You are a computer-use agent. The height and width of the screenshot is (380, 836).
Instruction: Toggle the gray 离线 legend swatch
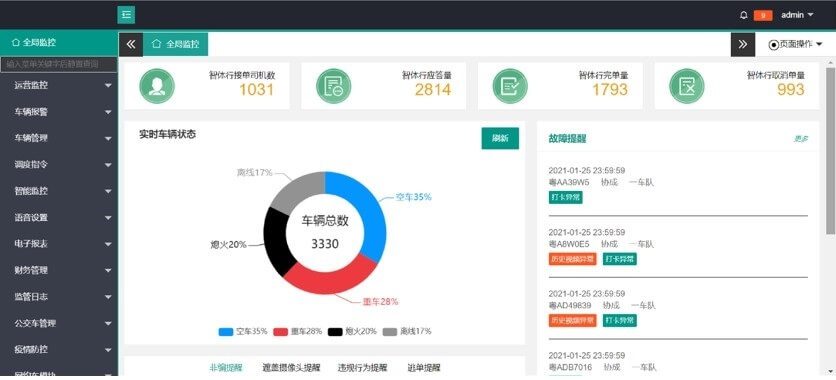click(390, 332)
